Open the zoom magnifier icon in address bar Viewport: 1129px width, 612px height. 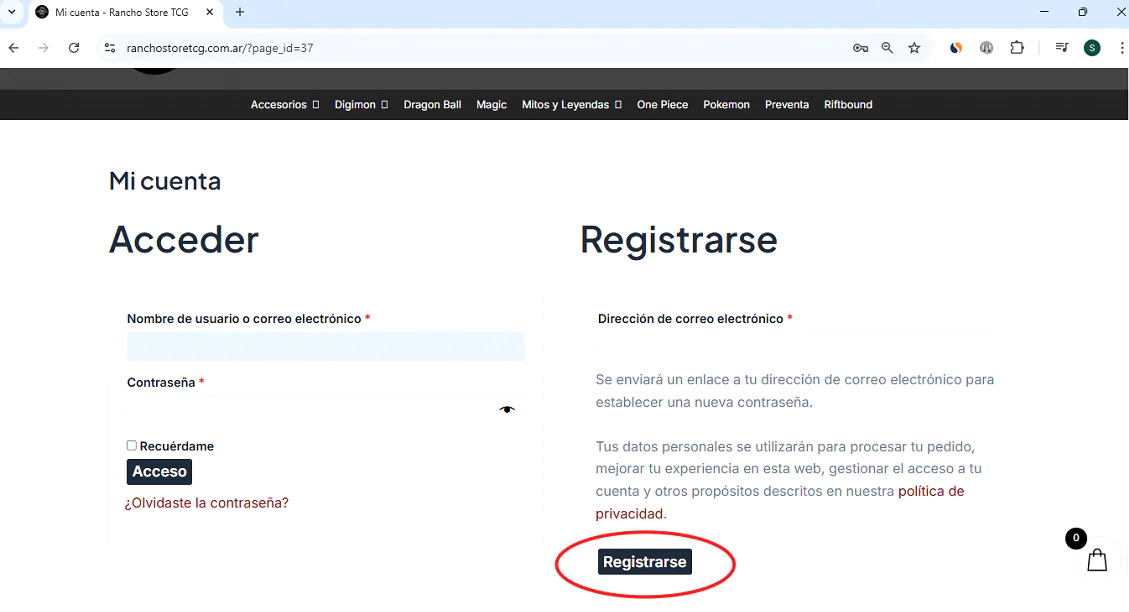(x=887, y=48)
